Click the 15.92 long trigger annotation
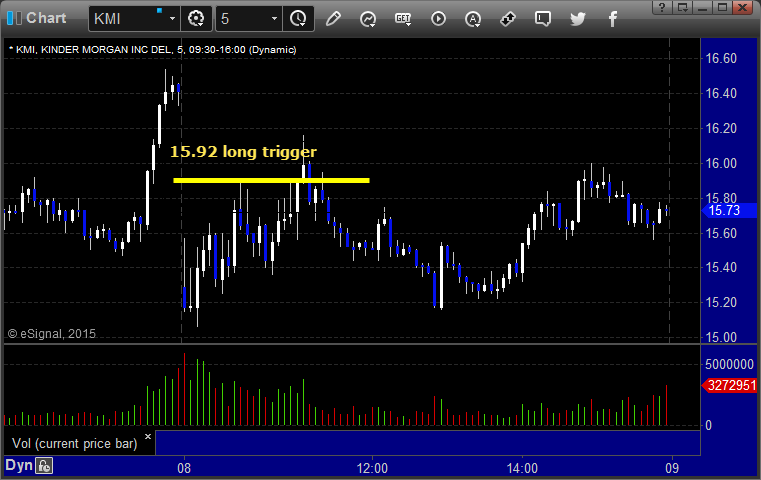The height and width of the screenshot is (480, 761). coord(243,151)
